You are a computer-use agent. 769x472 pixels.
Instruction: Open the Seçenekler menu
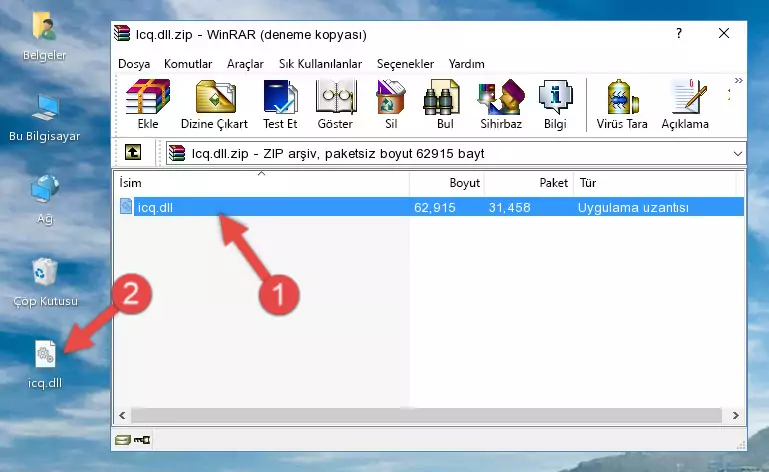405,64
